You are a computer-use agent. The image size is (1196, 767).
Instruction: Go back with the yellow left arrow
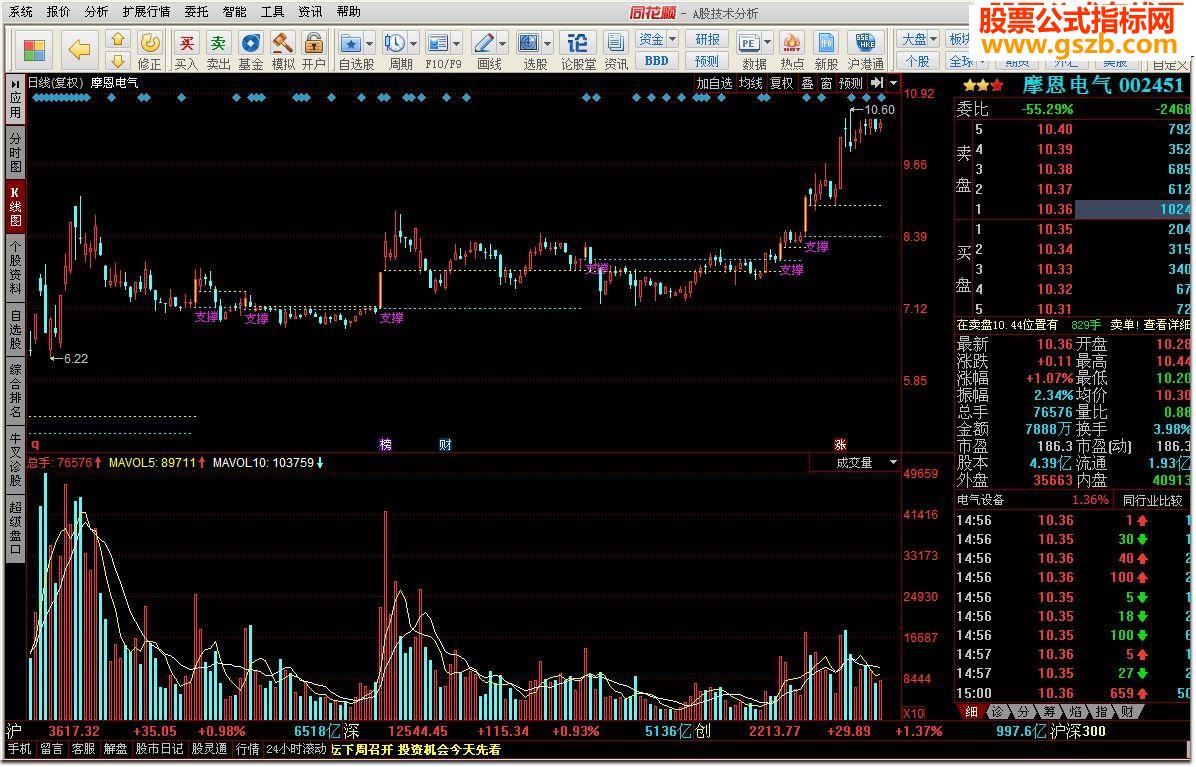point(79,50)
